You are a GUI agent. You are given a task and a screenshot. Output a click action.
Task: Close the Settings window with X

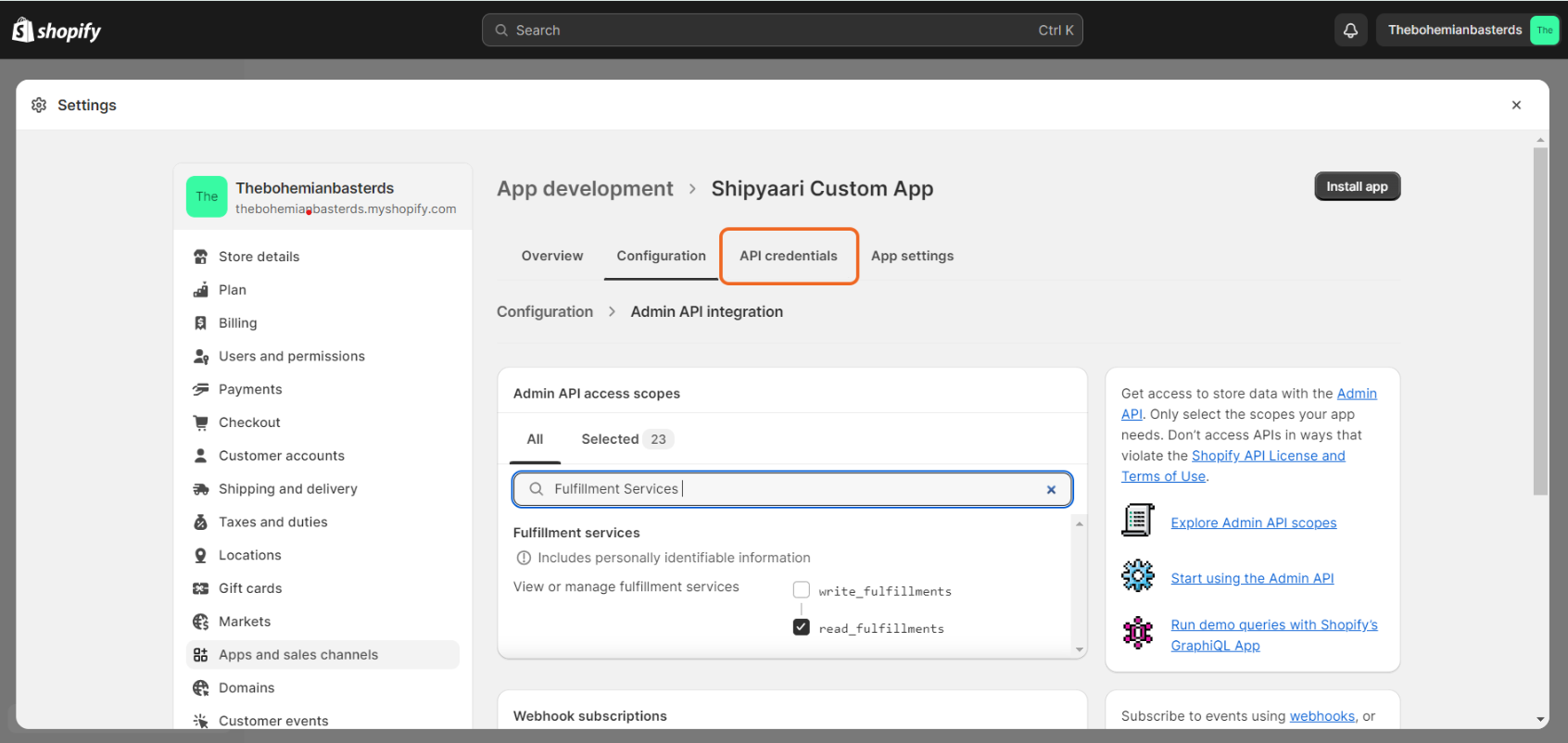coord(1516,105)
